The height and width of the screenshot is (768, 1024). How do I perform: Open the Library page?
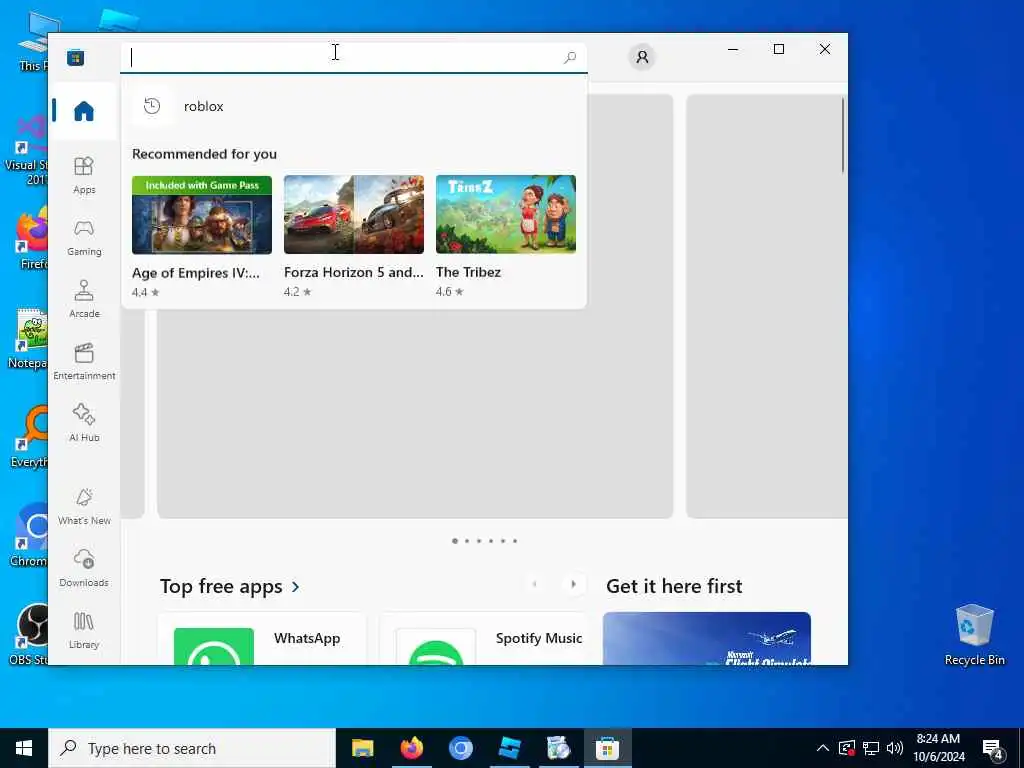[x=84, y=630]
